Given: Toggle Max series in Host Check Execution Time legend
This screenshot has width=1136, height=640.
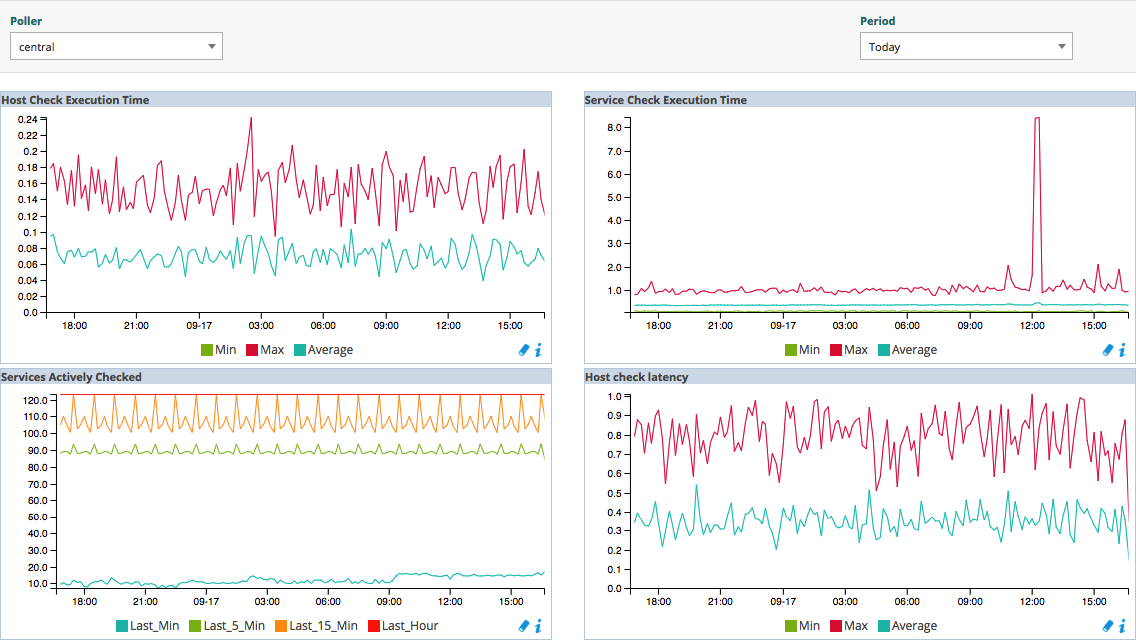Looking at the screenshot, I should coord(271,350).
